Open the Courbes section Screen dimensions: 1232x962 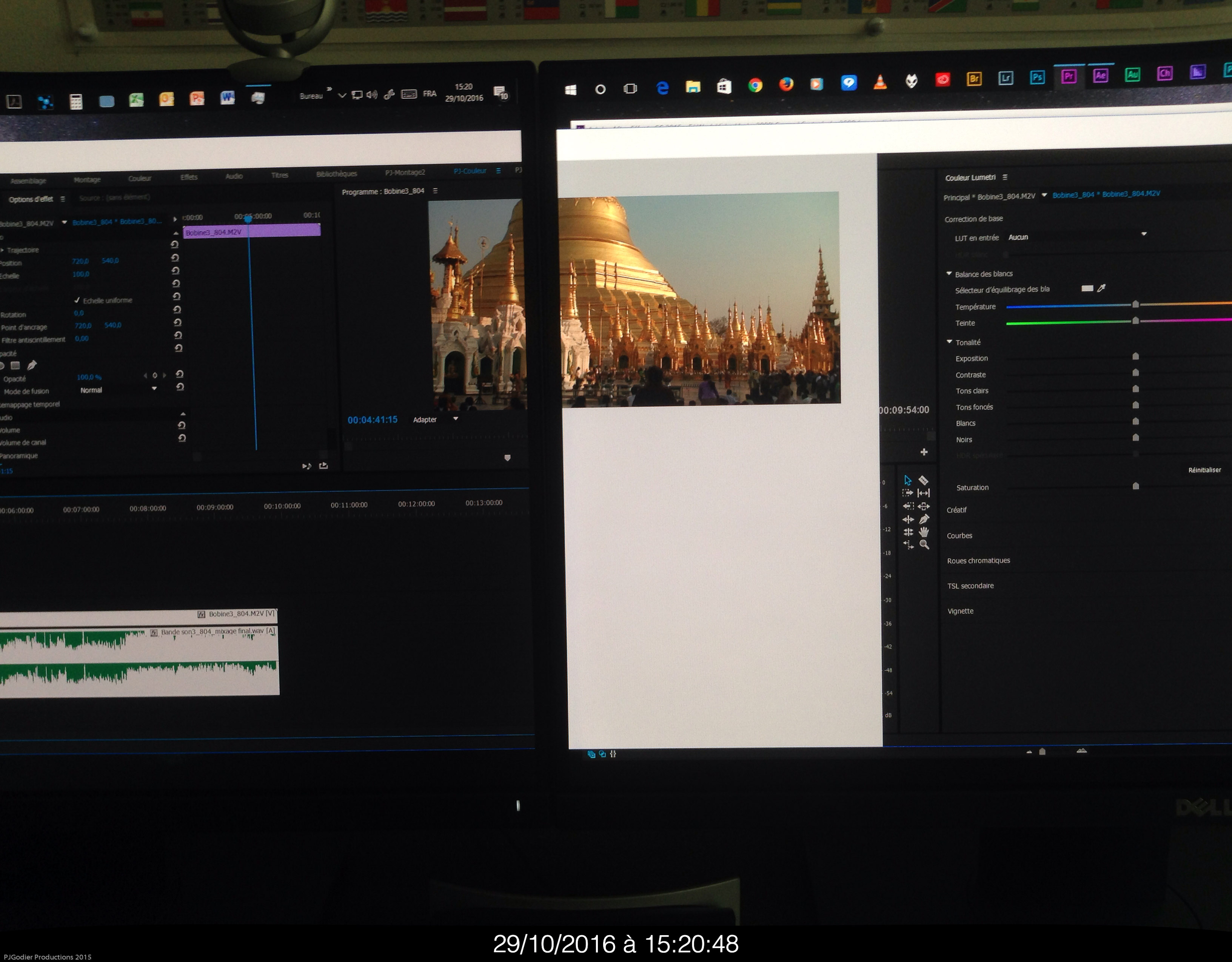click(959, 535)
